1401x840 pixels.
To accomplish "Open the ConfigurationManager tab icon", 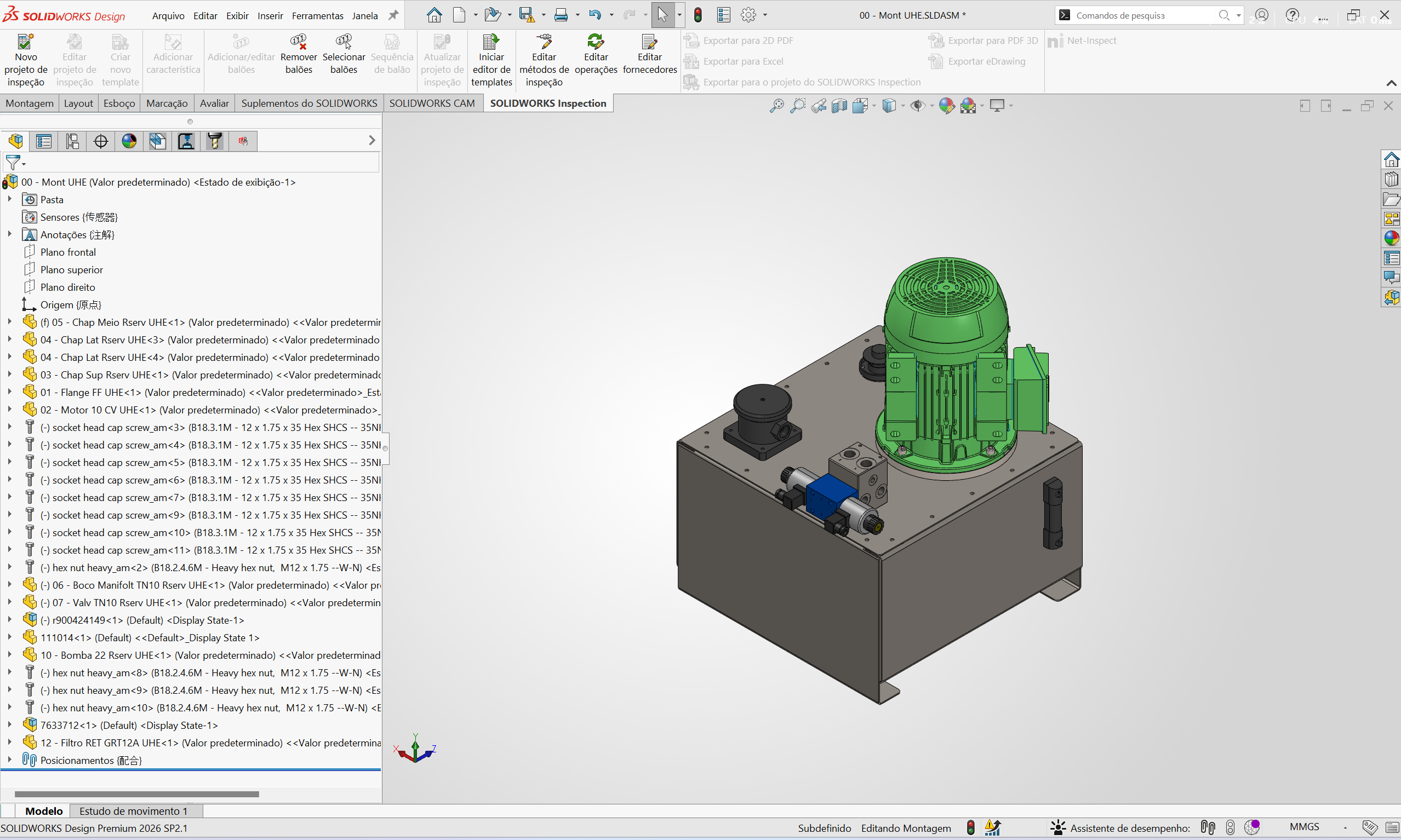I will point(72,141).
